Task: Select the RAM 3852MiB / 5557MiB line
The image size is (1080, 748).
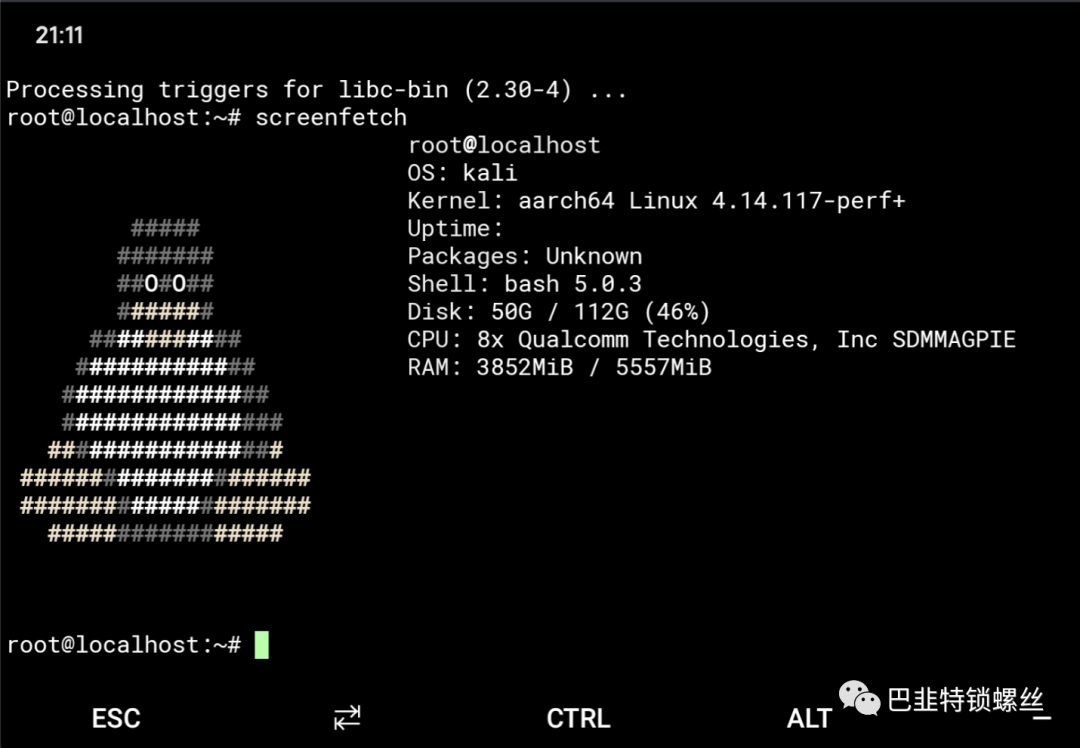Action: point(559,368)
